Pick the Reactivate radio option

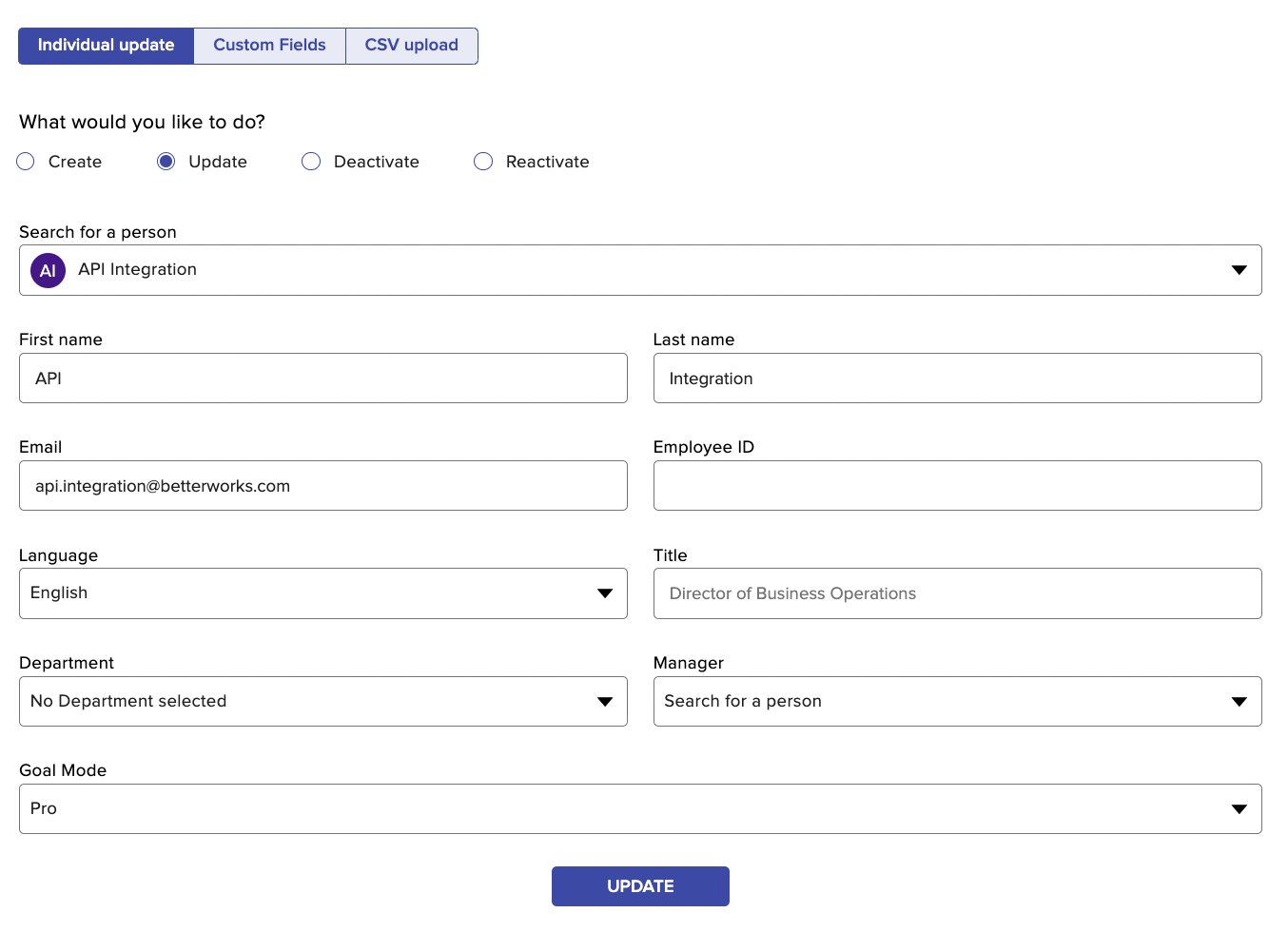pyautogui.click(x=483, y=162)
